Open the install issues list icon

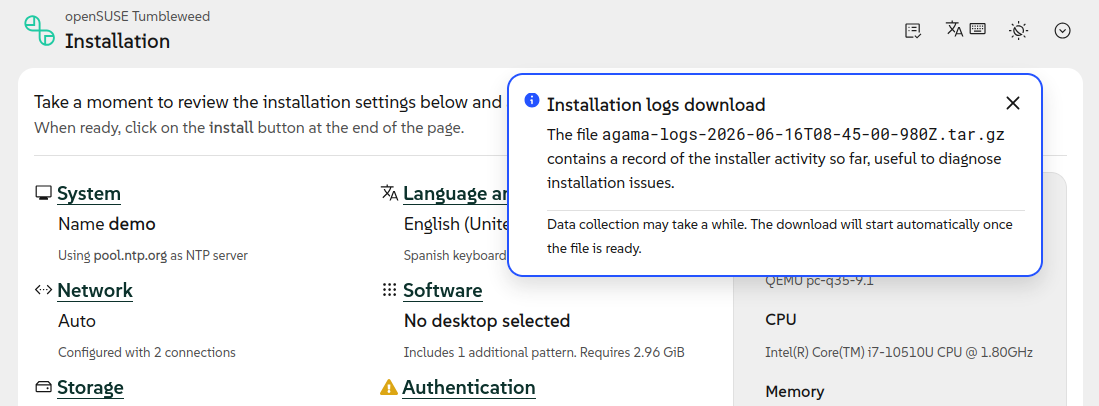(913, 30)
